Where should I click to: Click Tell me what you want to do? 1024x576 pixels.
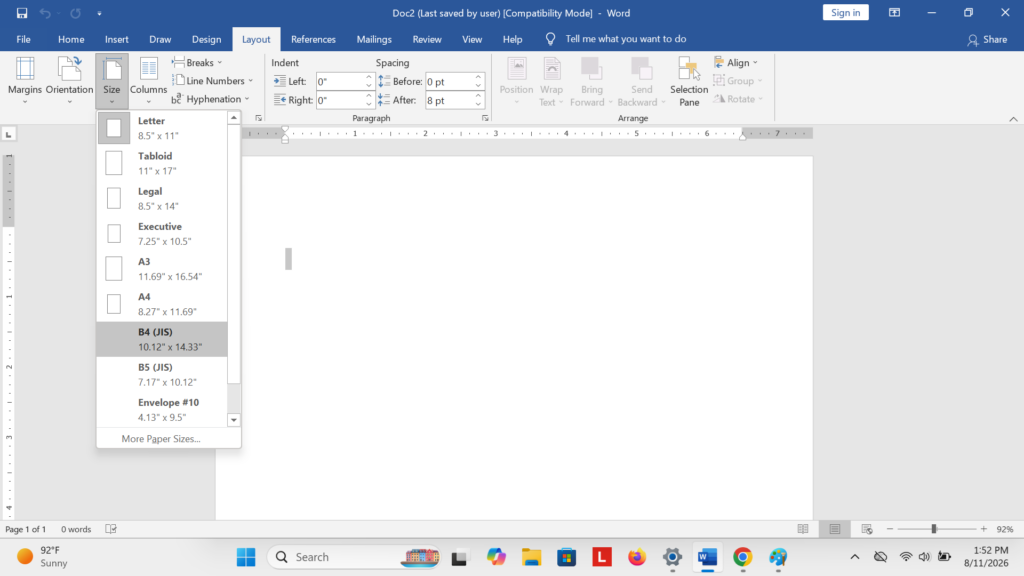pyautogui.click(x=625, y=39)
